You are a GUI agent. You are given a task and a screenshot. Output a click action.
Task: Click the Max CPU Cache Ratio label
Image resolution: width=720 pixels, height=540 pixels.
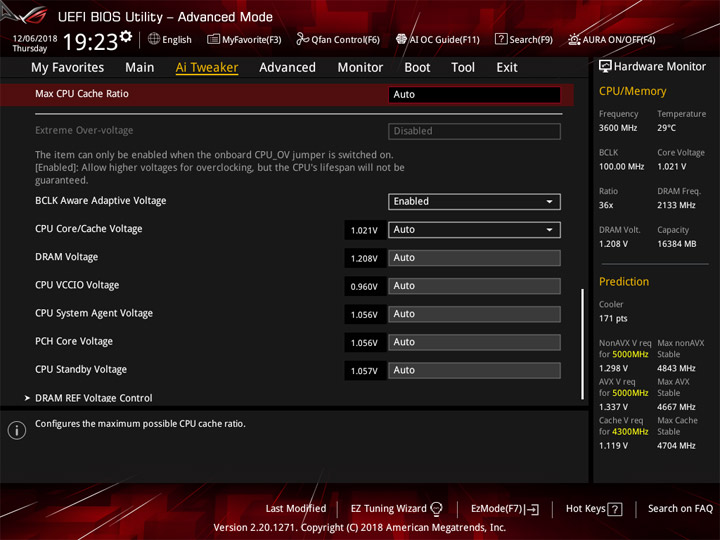82,94
